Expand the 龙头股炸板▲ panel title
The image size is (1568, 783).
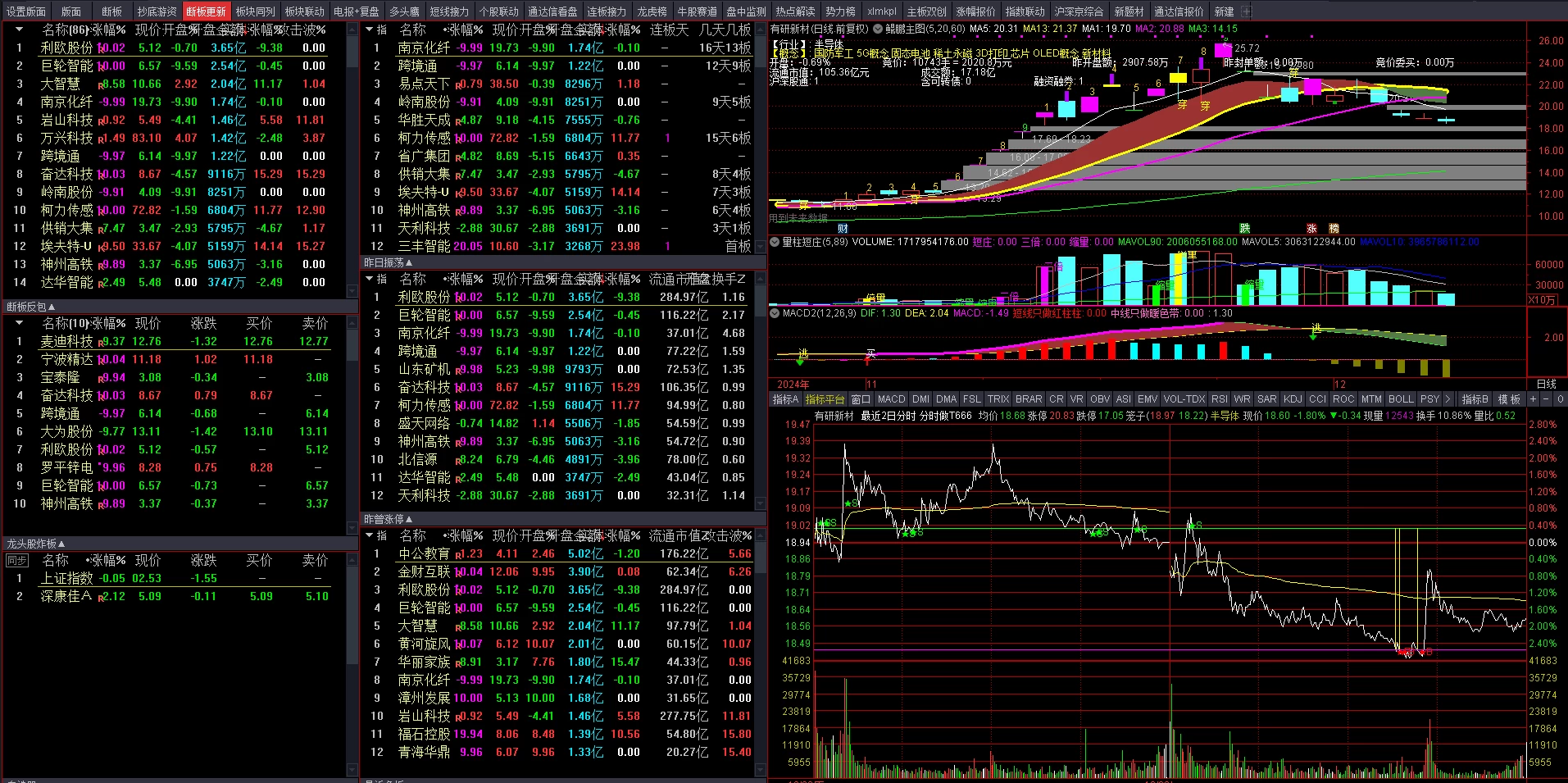point(36,544)
